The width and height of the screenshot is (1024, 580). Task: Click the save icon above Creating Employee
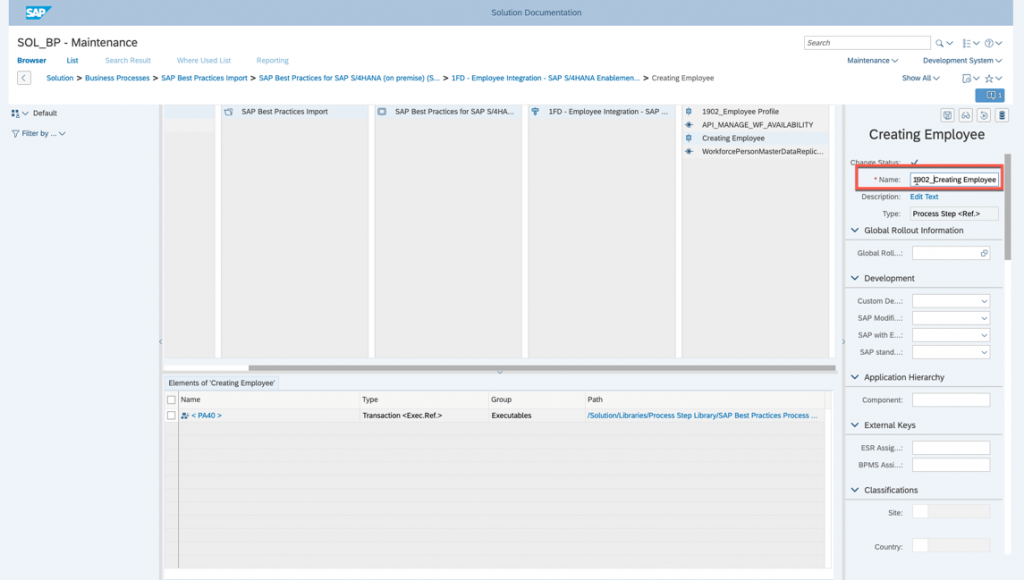tap(947, 116)
